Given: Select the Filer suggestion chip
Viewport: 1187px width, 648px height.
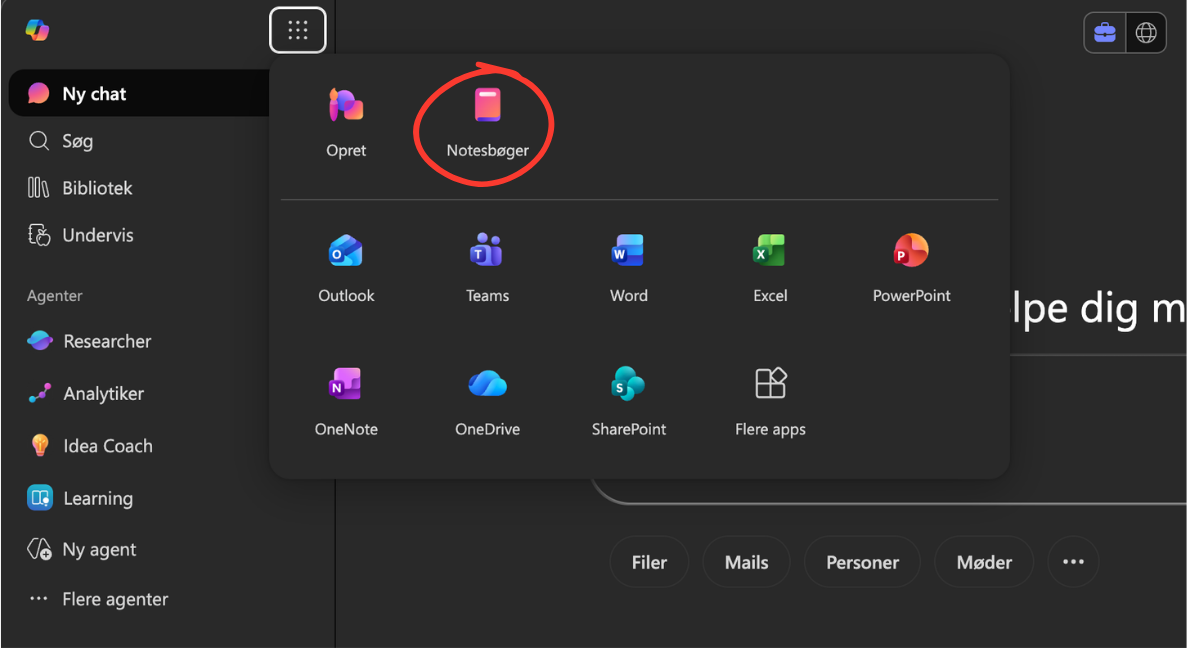Looking at the screenshot, I should (649, 562).
